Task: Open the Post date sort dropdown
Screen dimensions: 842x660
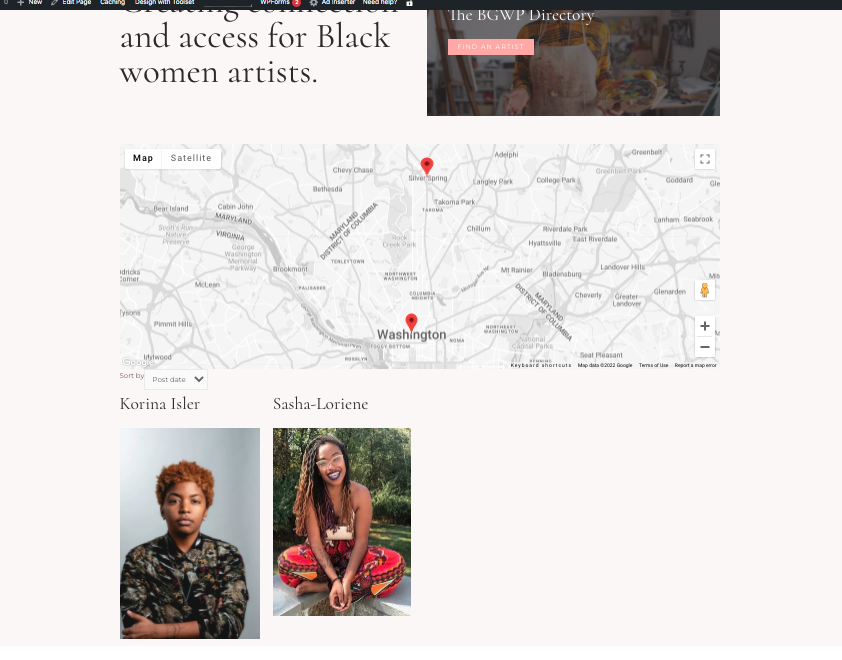Action: pyautogui.click(x=176, y=379)
